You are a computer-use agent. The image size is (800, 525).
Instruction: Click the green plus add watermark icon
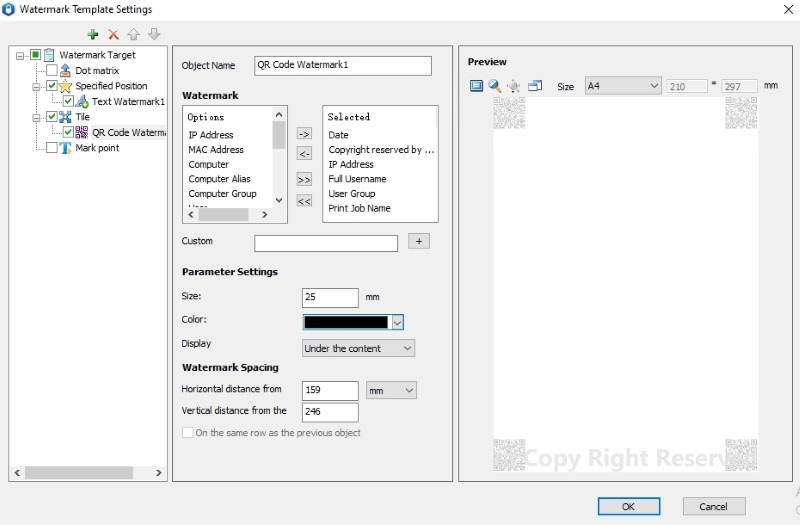93,34
